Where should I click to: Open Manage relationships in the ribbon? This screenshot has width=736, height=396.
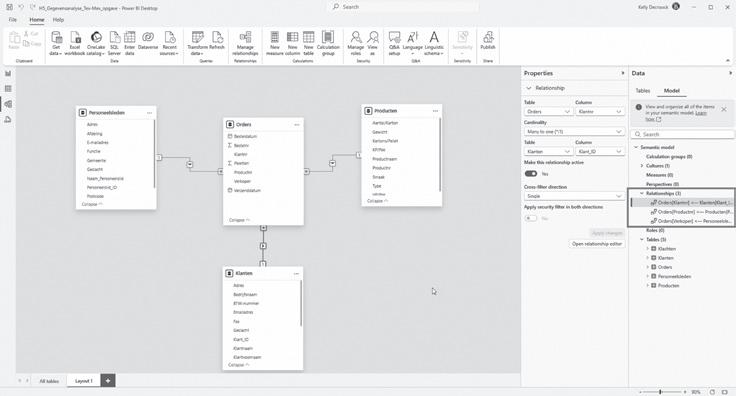(x=245, y=43)
